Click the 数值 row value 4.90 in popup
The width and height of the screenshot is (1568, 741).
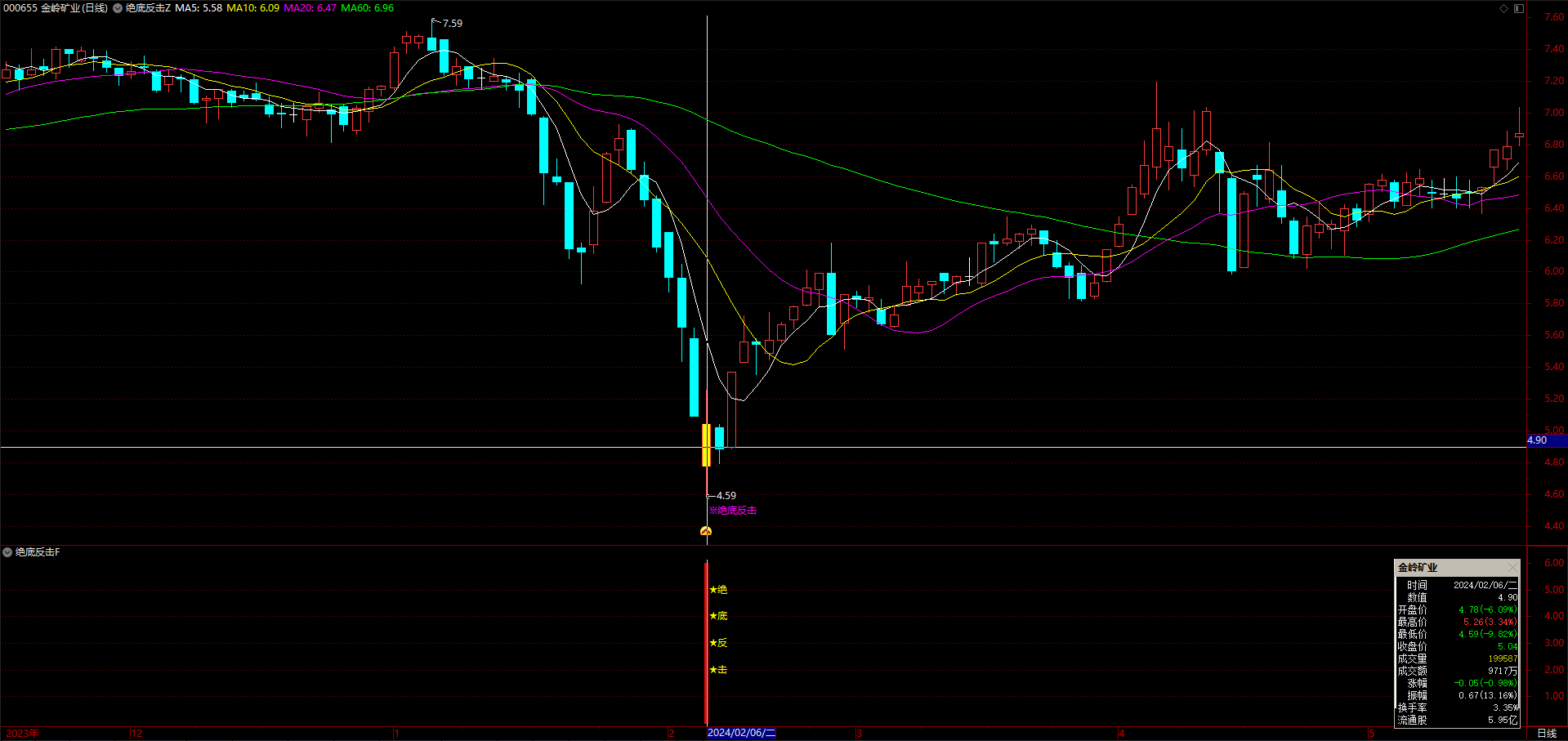pyautogui.click(x=1508, y=597)
